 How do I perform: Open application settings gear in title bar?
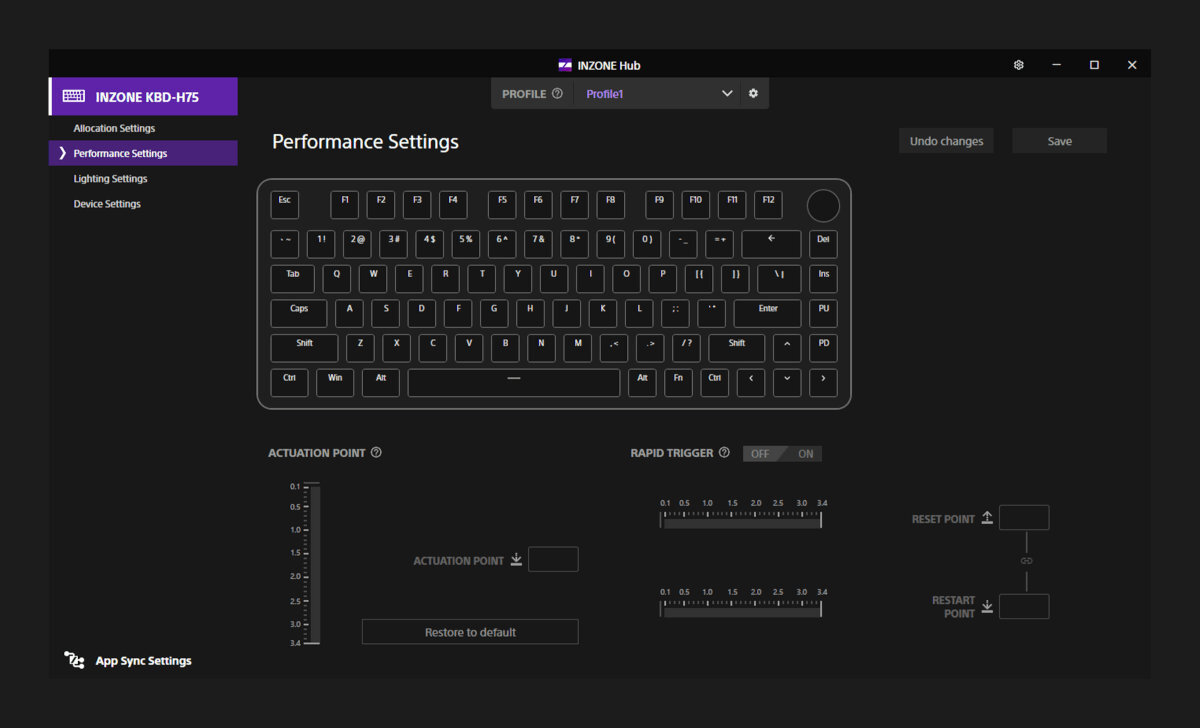[1018, 64]
